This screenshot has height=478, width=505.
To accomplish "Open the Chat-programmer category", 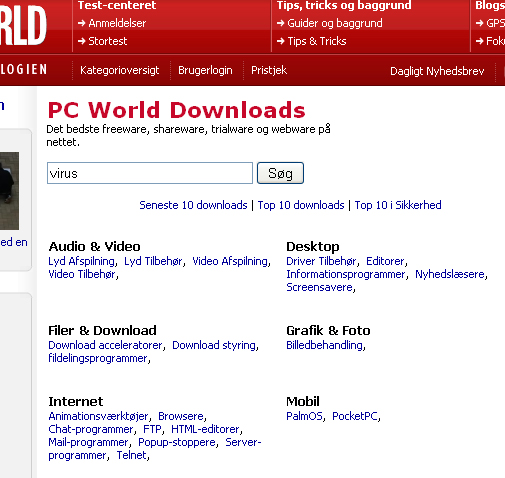I will coord(91,429).
